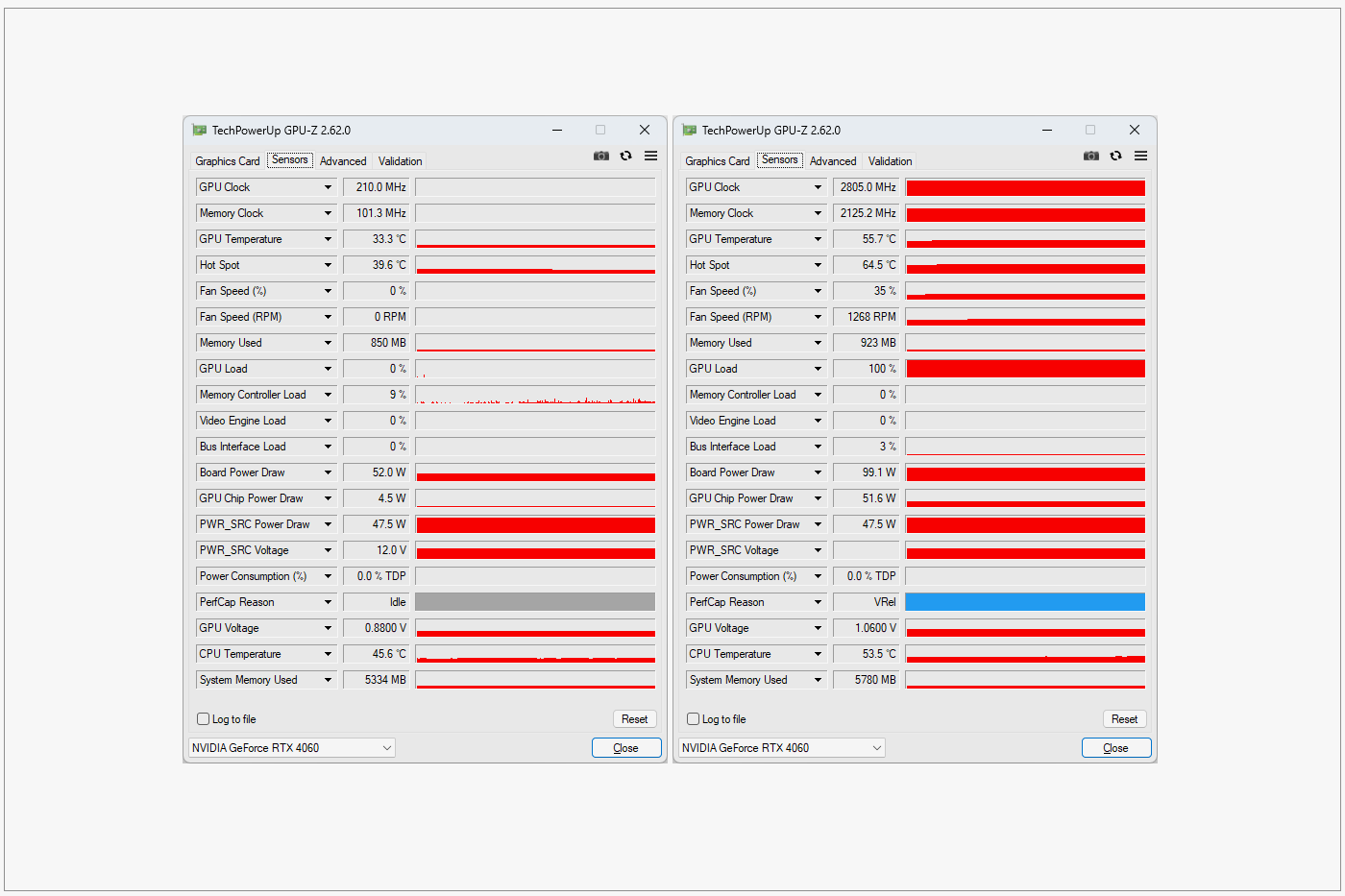Switch to Advanced tab in right window
Image resolution: width=1345 pixels, height=896 pixels.
(x=833, y=161)
